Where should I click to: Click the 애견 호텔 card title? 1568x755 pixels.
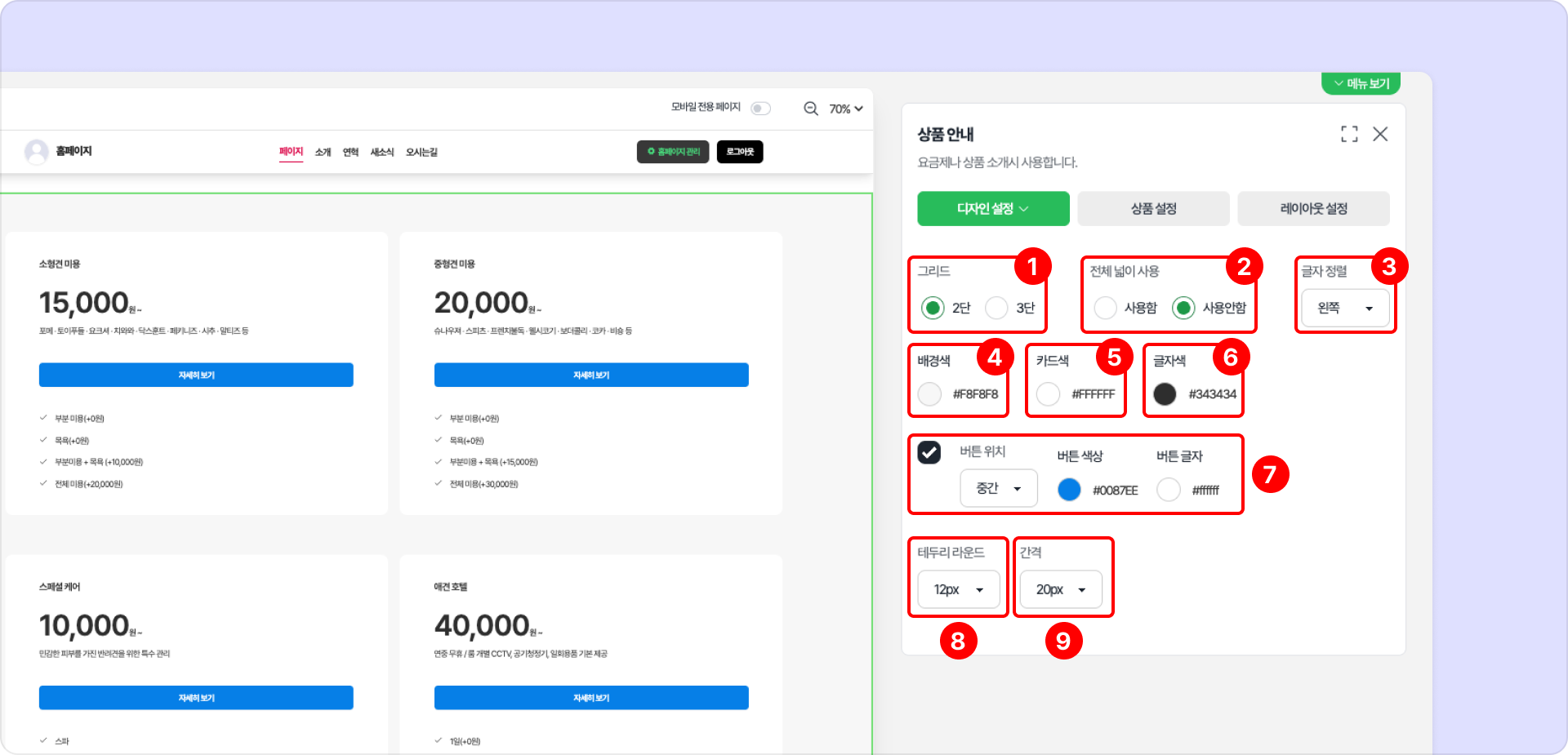(x=451, y=587)
